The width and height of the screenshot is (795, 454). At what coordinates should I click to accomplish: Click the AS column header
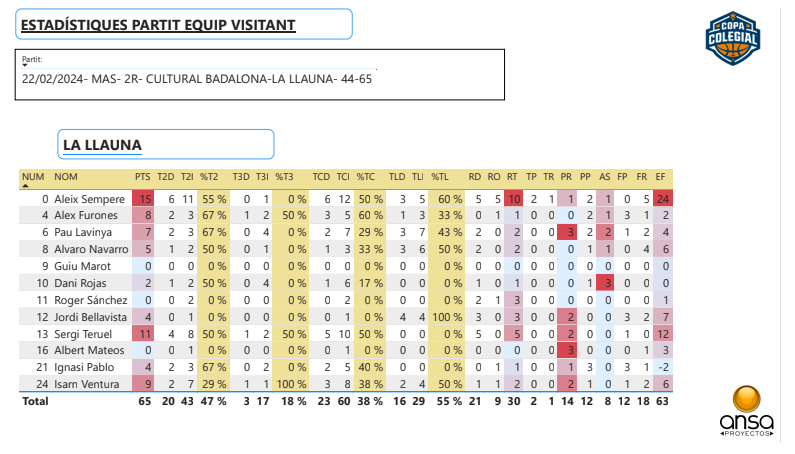(604, 177)
